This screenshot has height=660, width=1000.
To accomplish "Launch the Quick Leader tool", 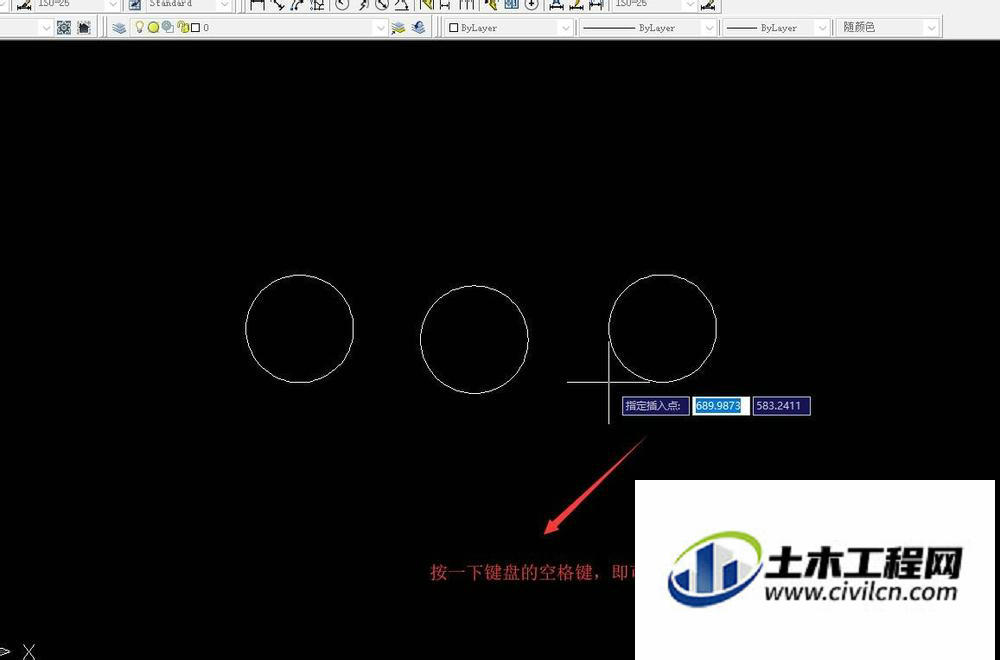I will point(490,5).
